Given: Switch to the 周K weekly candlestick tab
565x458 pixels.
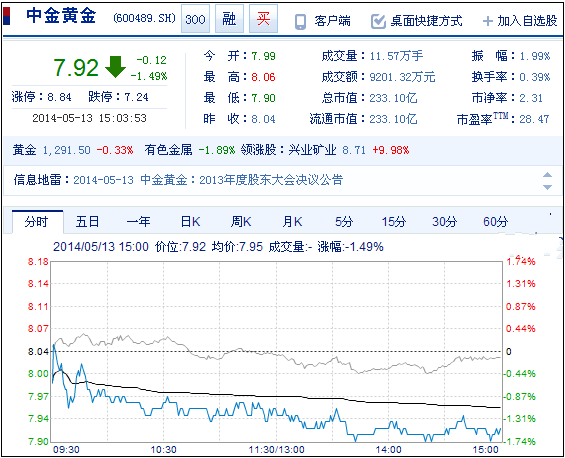Looking at the screenshot, I should (x=241, y=222).
